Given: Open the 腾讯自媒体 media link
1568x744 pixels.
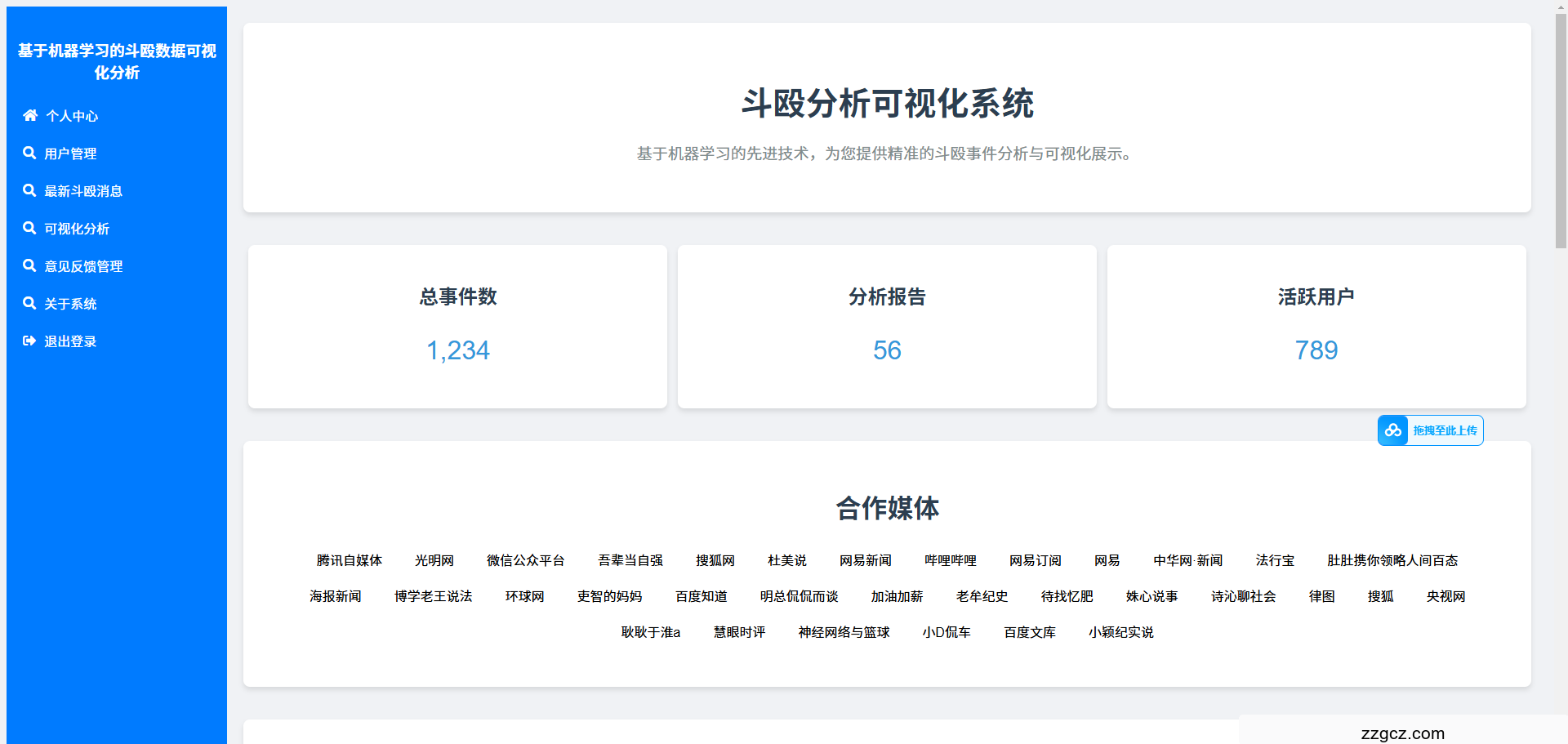Looking at the screenshot, I should (x=349, y=560).
